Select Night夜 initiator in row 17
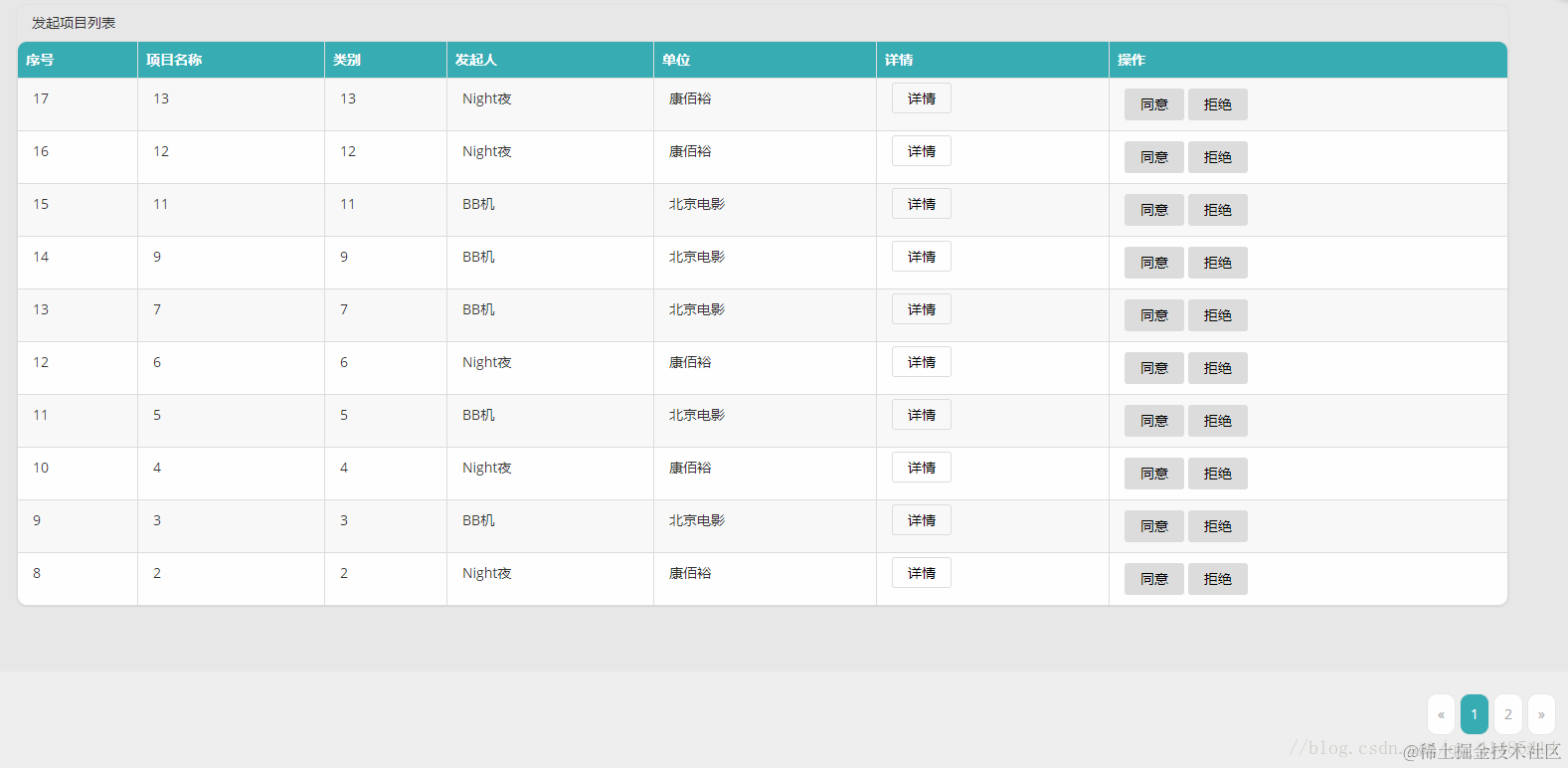 487,98
